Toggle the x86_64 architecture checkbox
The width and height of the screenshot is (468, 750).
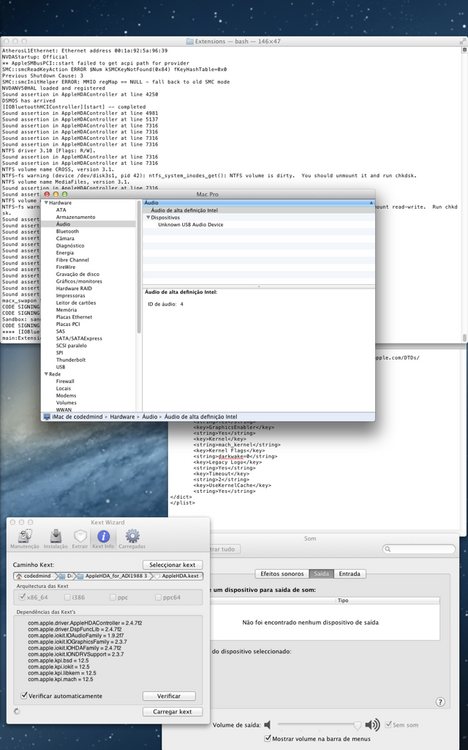click(x=22, y=597)
